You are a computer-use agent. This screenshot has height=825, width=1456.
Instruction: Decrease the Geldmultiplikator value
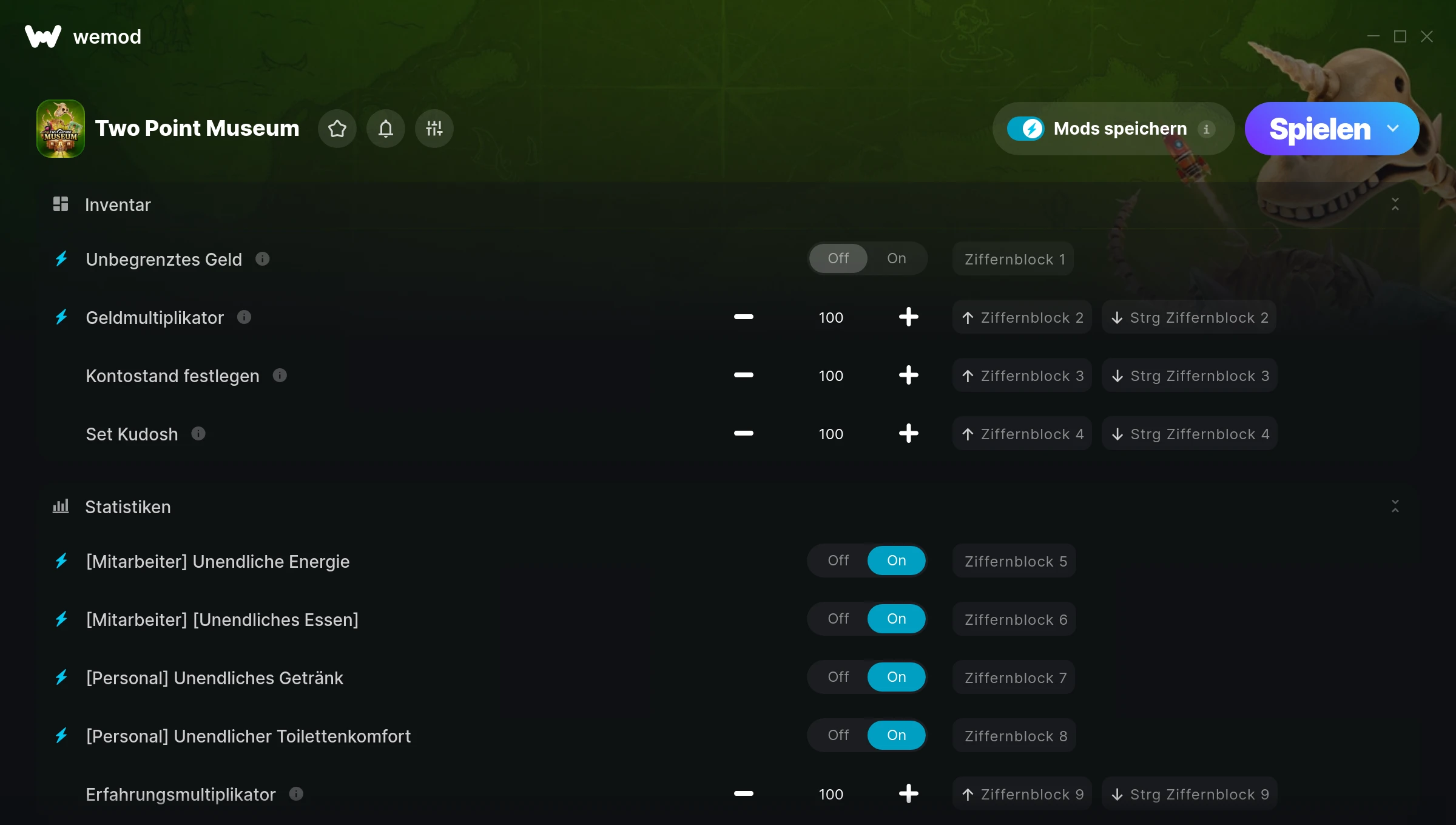coord(744,317)
